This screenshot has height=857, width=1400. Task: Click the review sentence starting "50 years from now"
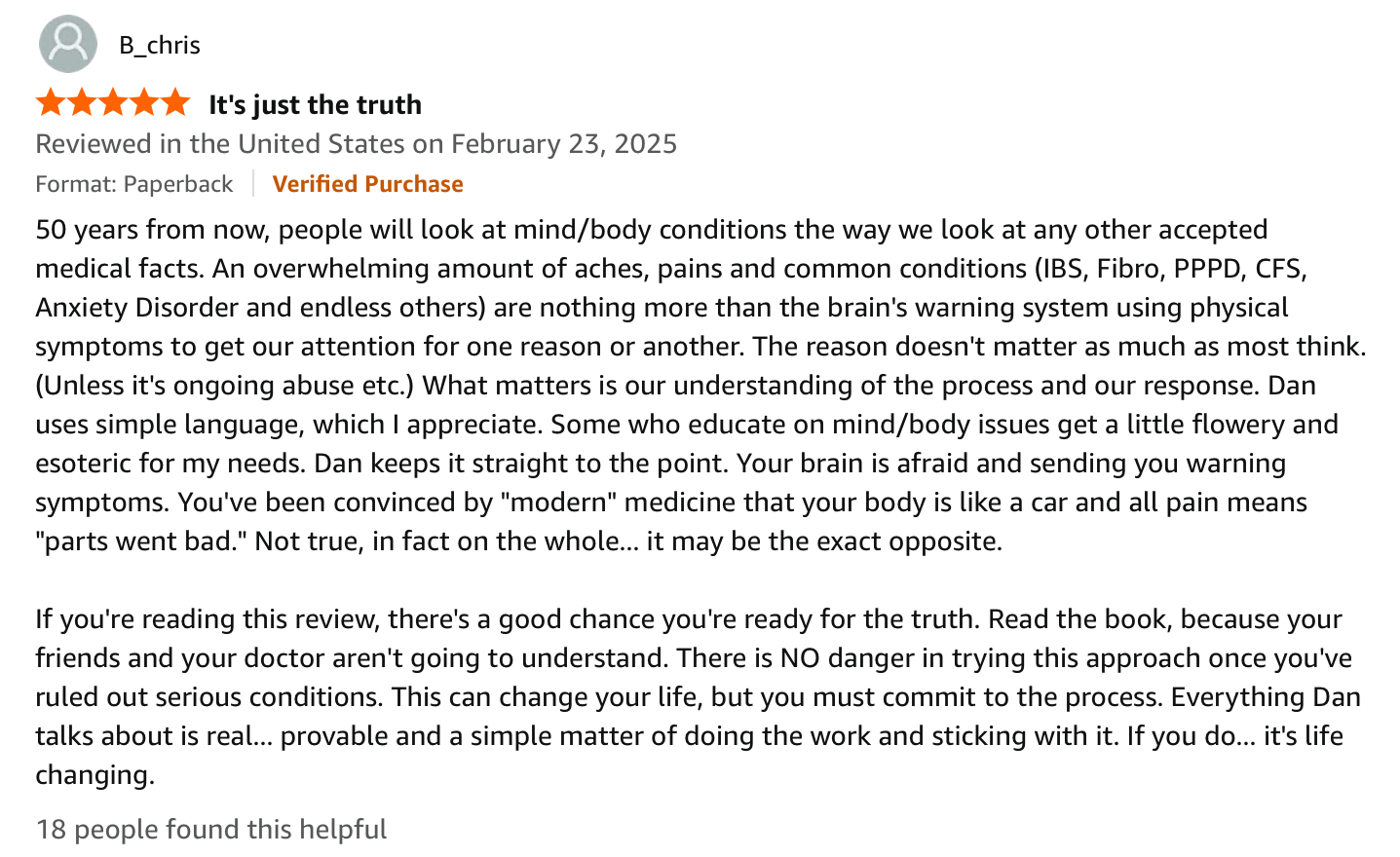click(x=390, y=230)
